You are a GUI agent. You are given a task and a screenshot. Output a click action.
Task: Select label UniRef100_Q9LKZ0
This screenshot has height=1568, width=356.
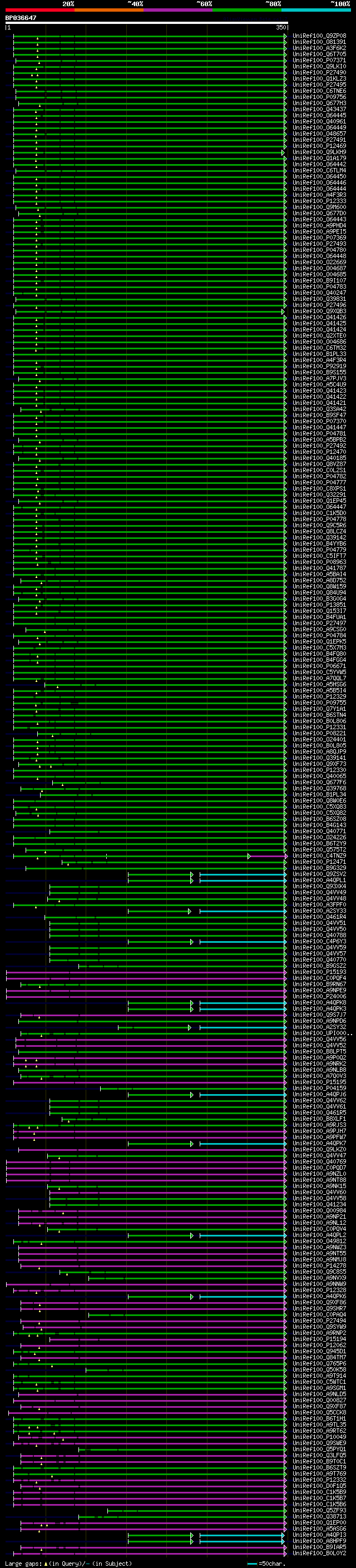coord(319,1150)
